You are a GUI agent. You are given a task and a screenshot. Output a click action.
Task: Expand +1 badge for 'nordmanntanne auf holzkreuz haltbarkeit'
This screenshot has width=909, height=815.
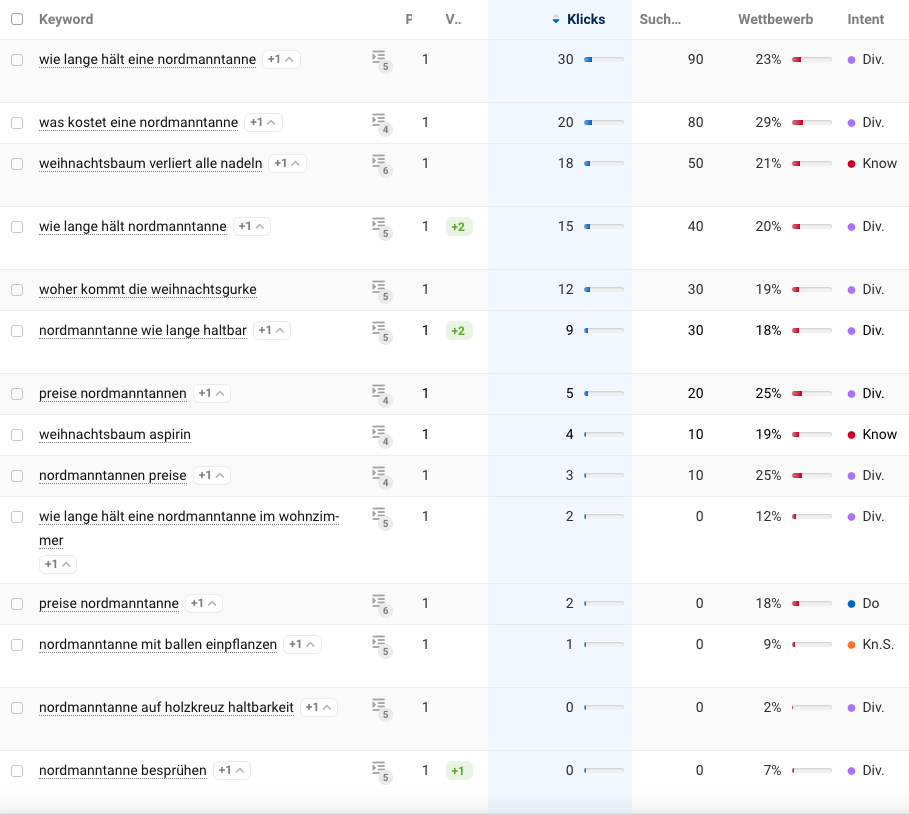click(x=319, y=708)
